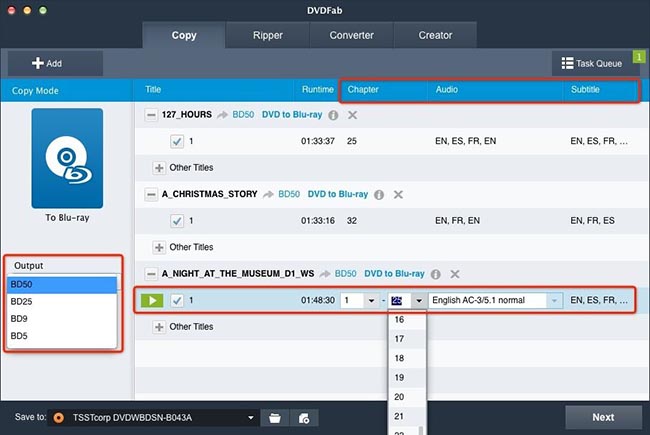
Task: Click the Runtime column header
Action: (318, 90)
